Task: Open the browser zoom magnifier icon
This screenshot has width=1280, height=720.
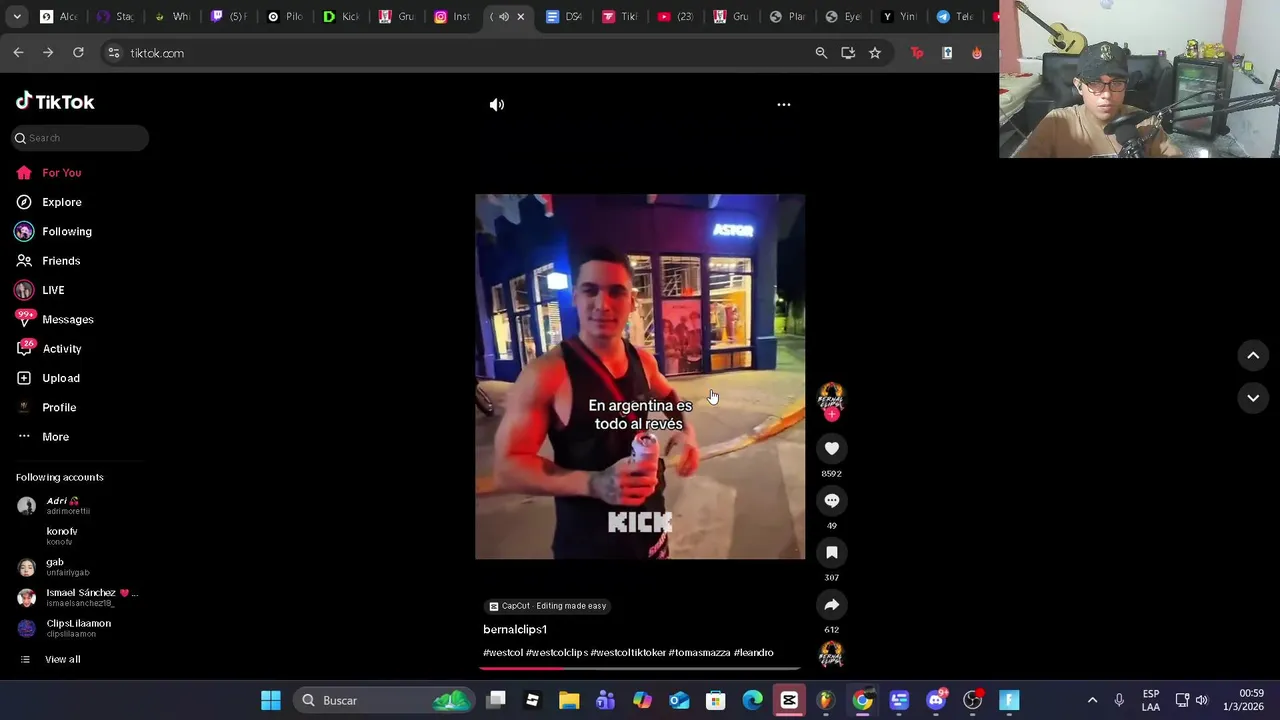Action: tap(821, 53)
